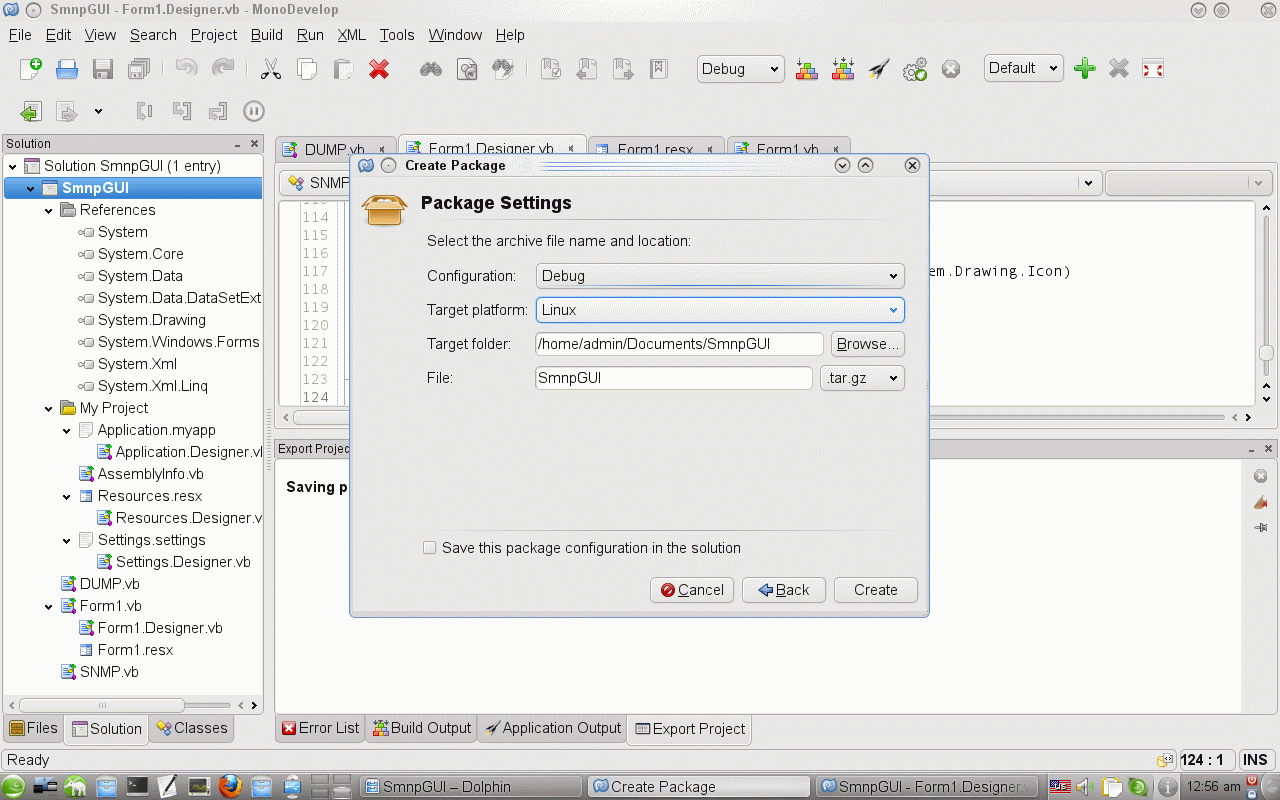Click the Cancel button
1280x800 pixels.
(692, 590)
